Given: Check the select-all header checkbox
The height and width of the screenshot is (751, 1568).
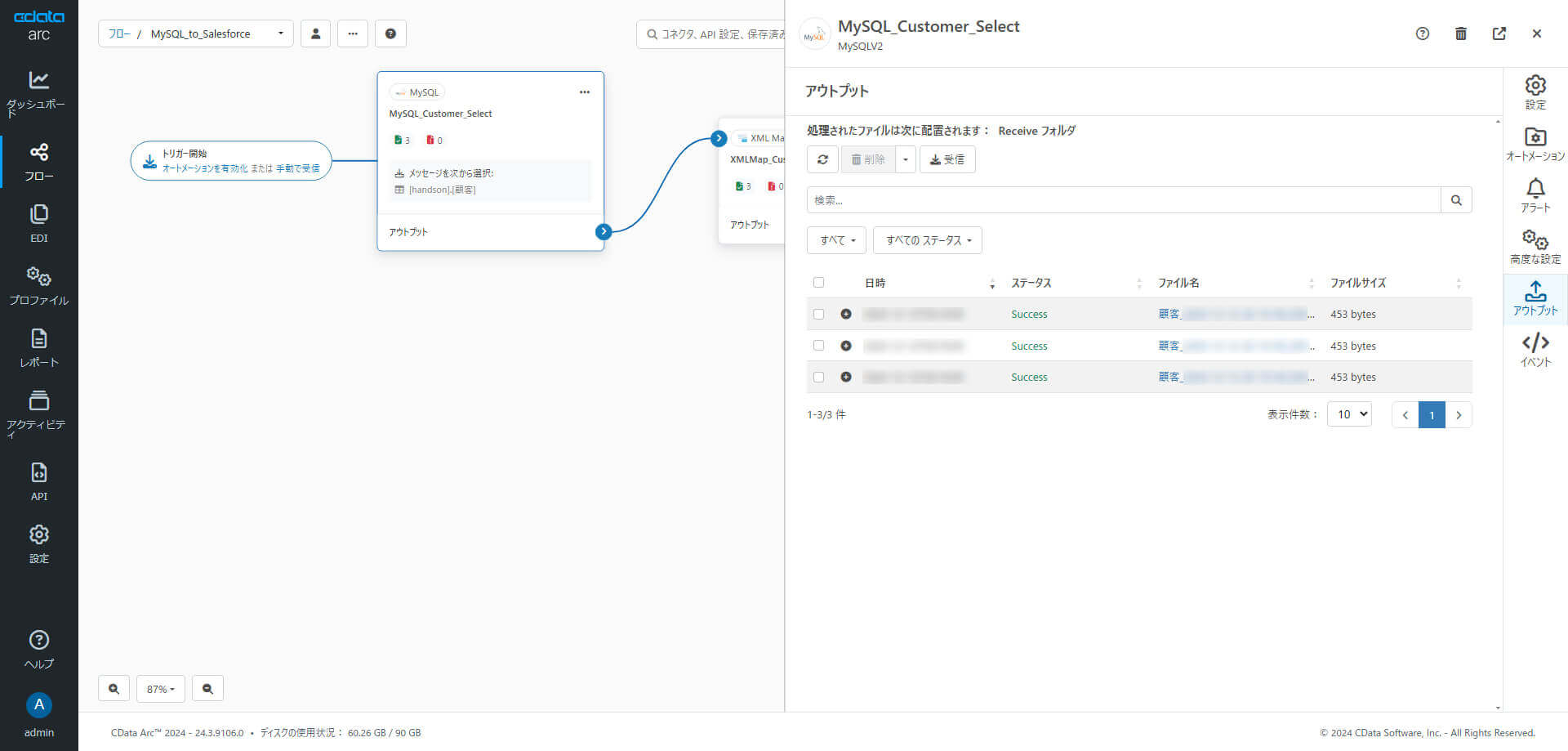Looking at the screenshot, I should tap(818, 283).
